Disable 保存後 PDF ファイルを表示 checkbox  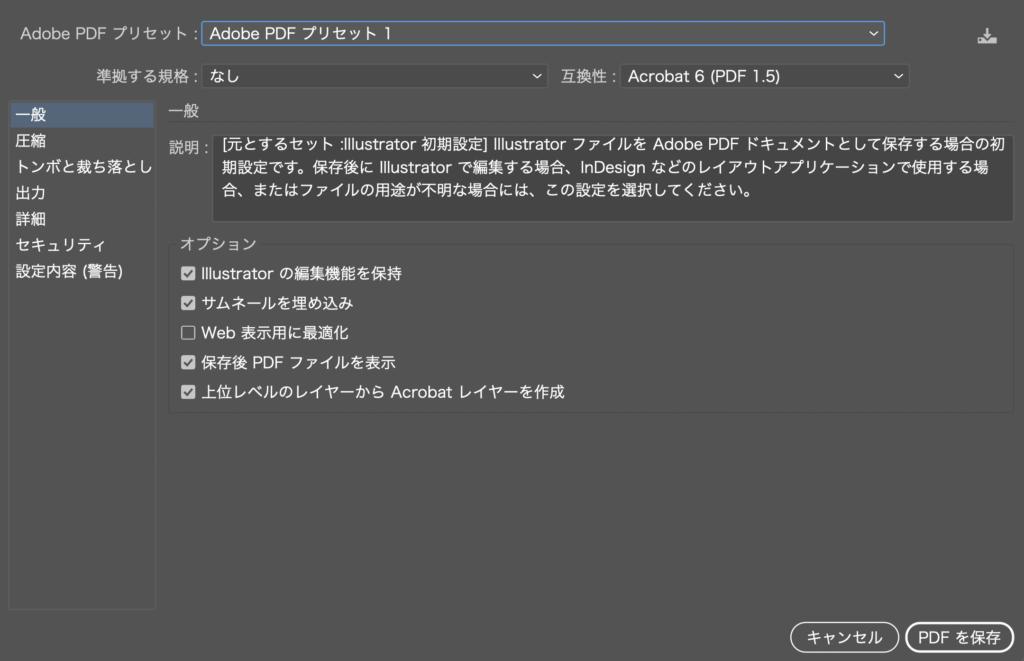click(x=188, y=363)
